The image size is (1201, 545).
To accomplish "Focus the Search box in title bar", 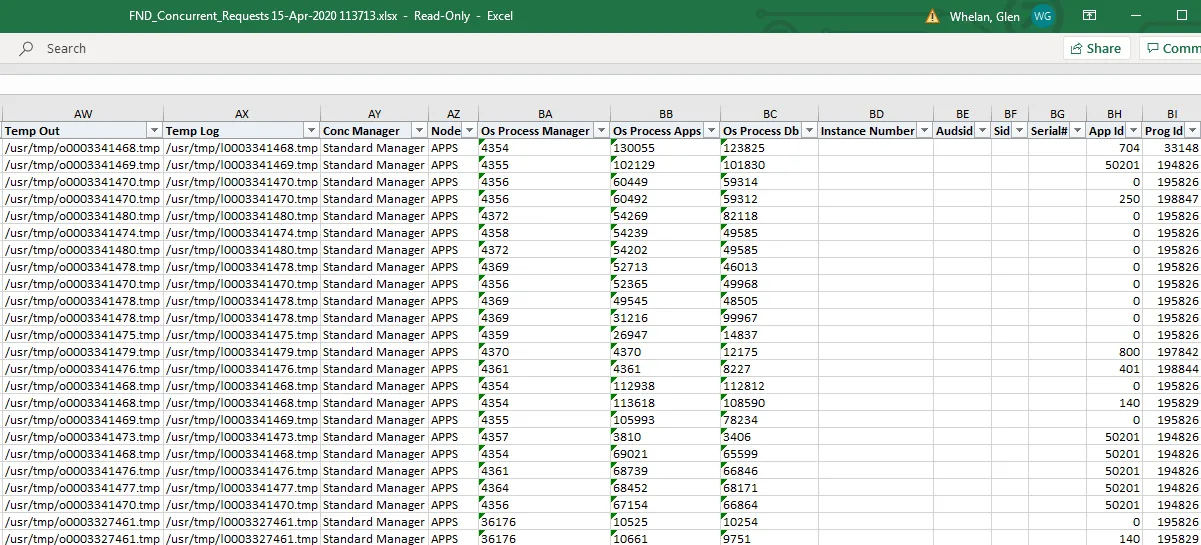I will (x=66, y=48).
